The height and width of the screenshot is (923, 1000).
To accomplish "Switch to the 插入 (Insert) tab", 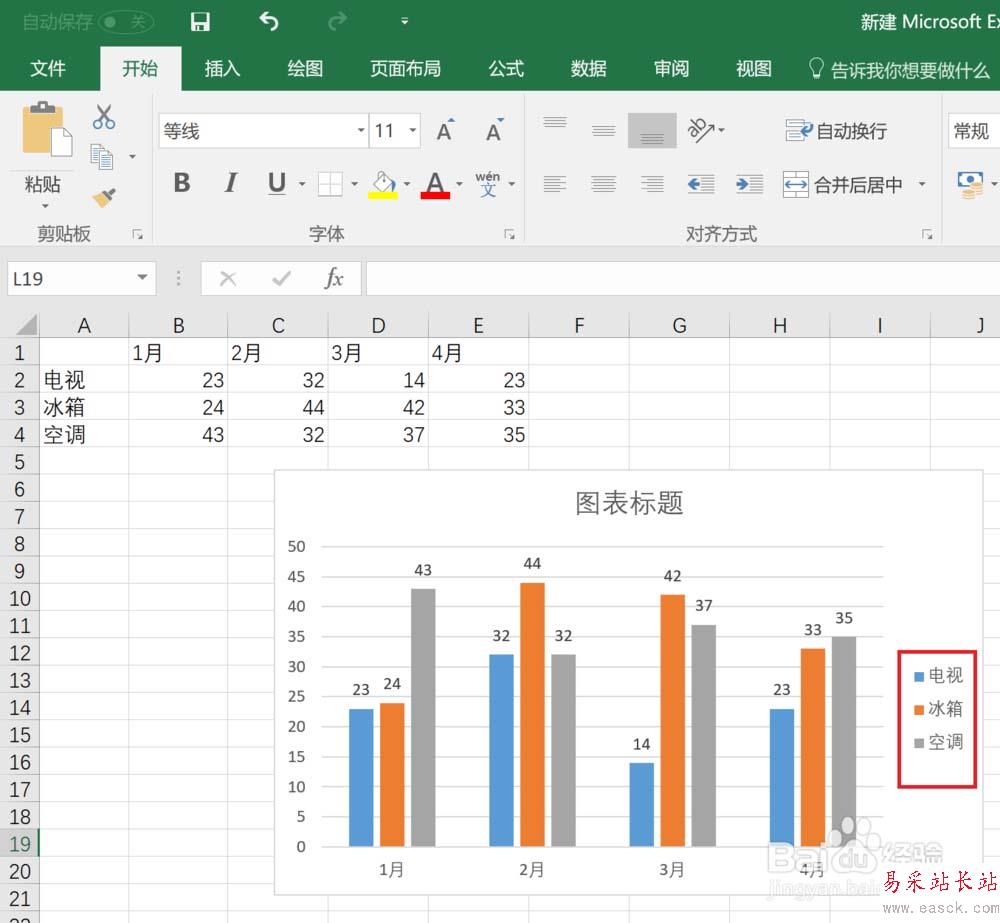I will point(222,68).
